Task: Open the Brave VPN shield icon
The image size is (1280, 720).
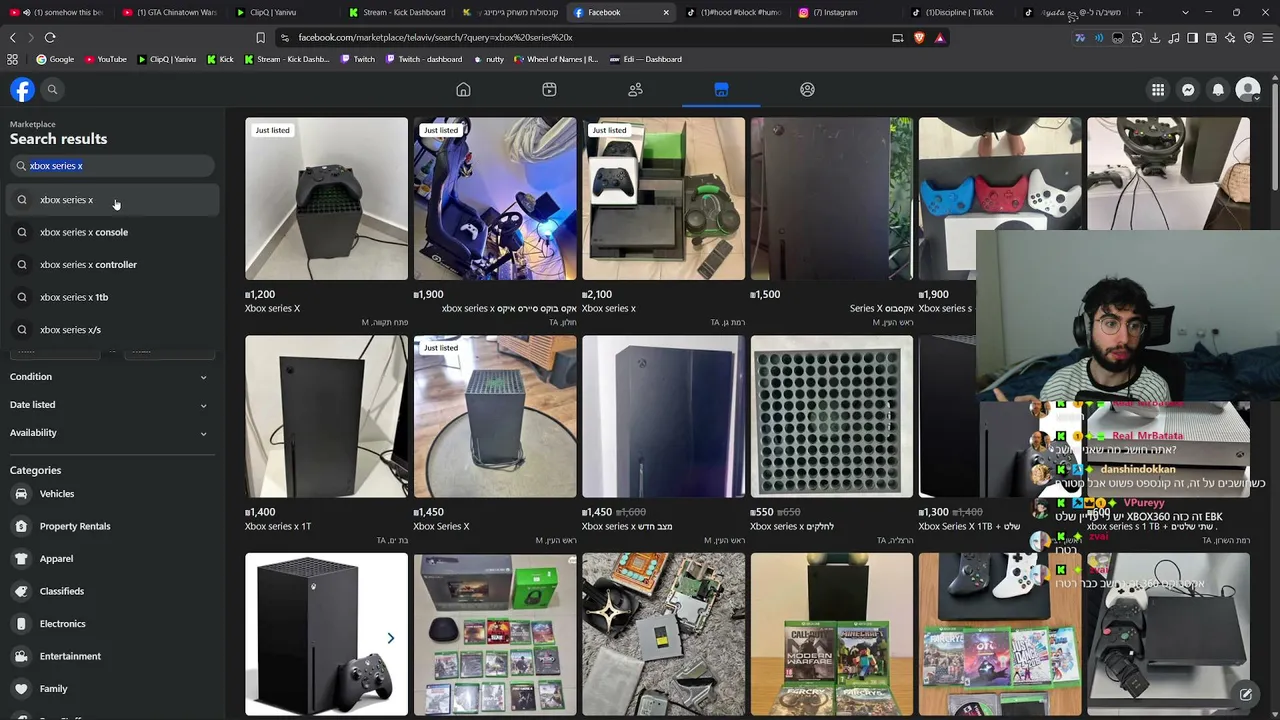Action: click(x=1249, y=38)
